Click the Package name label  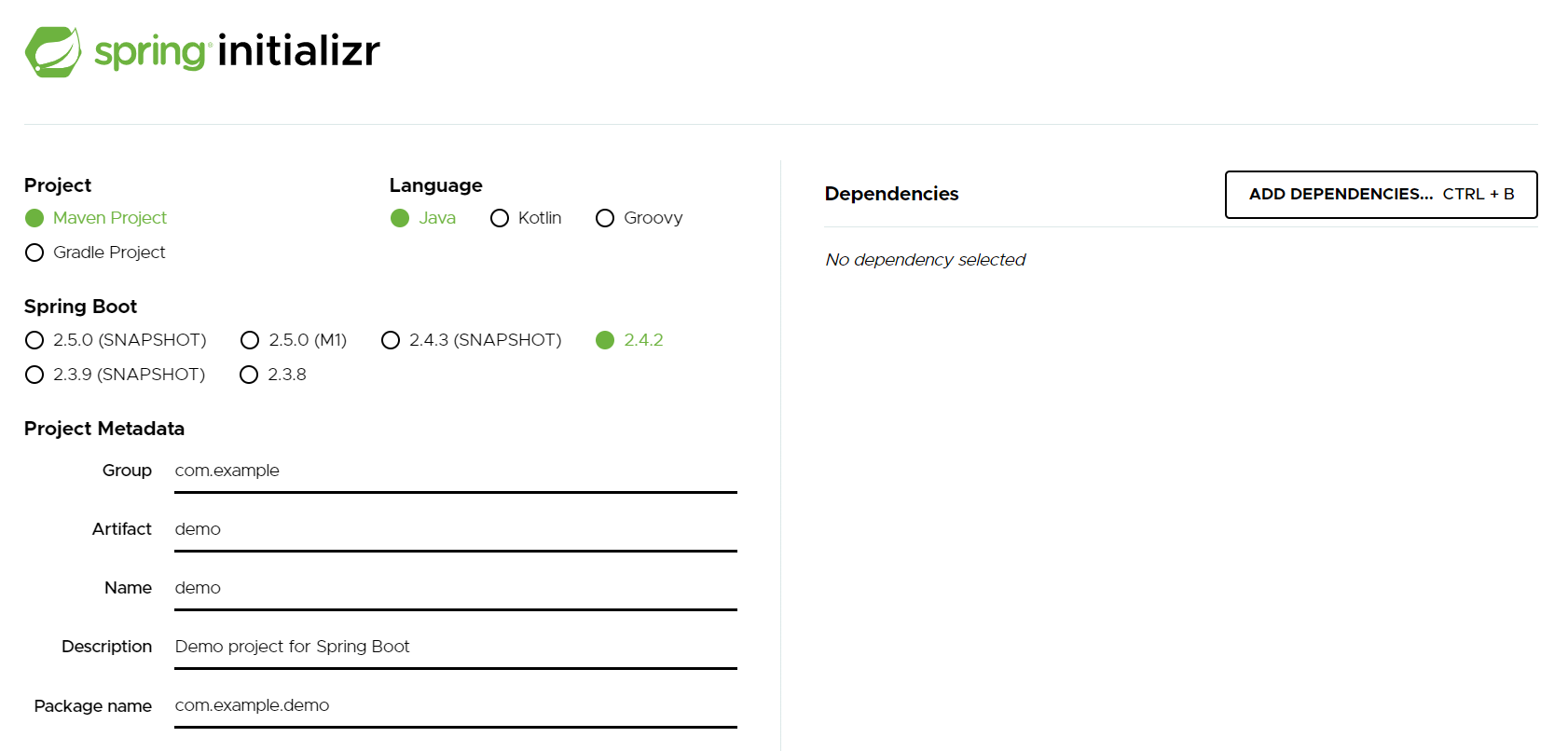tap(92, 706)
